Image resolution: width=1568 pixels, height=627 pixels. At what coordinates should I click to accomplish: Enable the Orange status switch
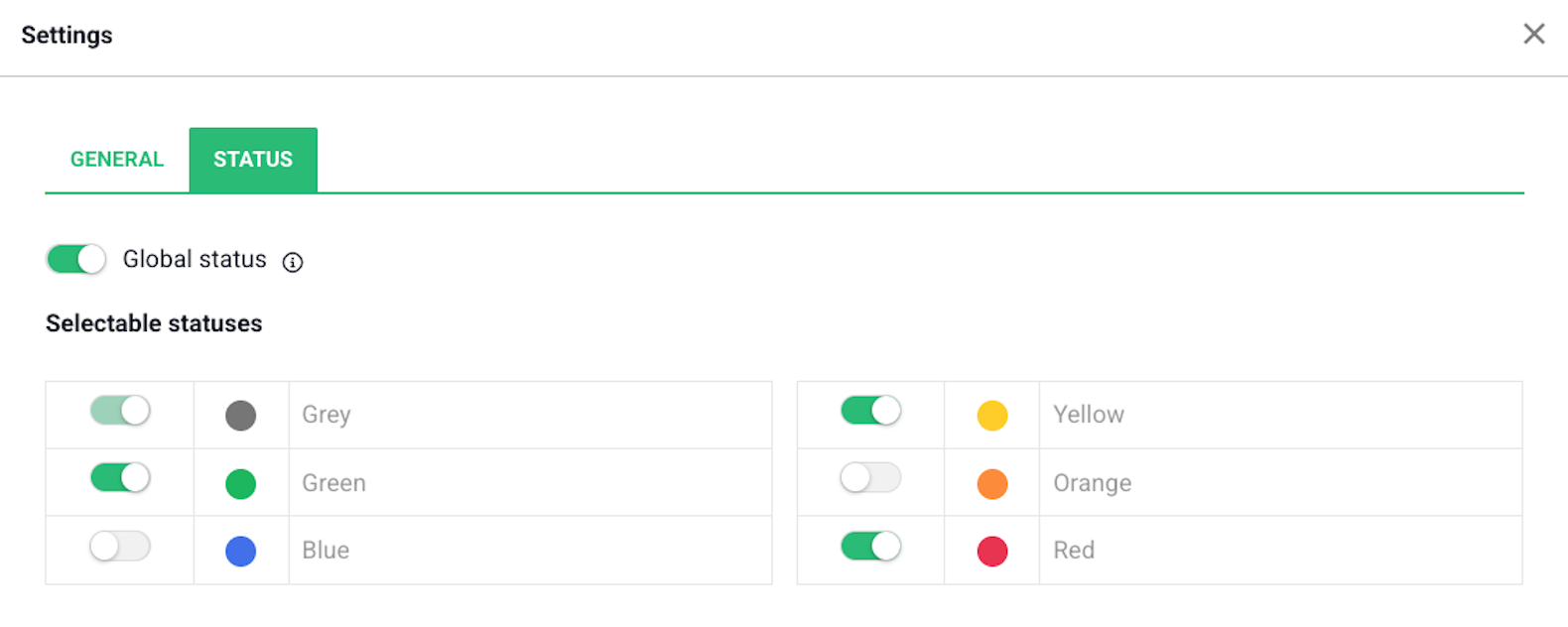[870, 478]
